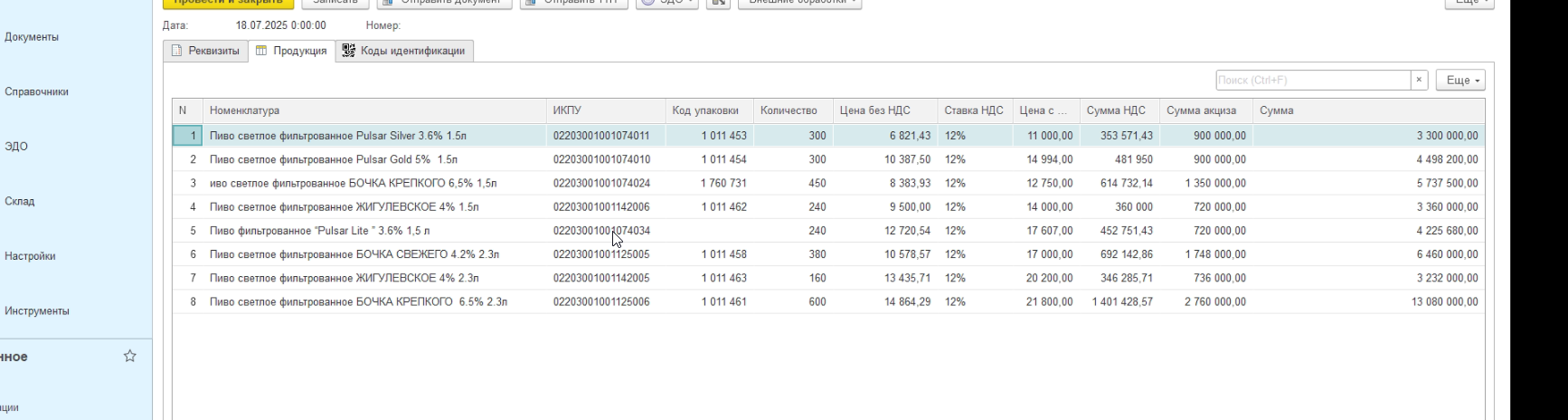Image resolution: width=1568 pixels, height=420 pixels.
Task: Open ЭДО section in sidebar
Action: coord(16,147)
